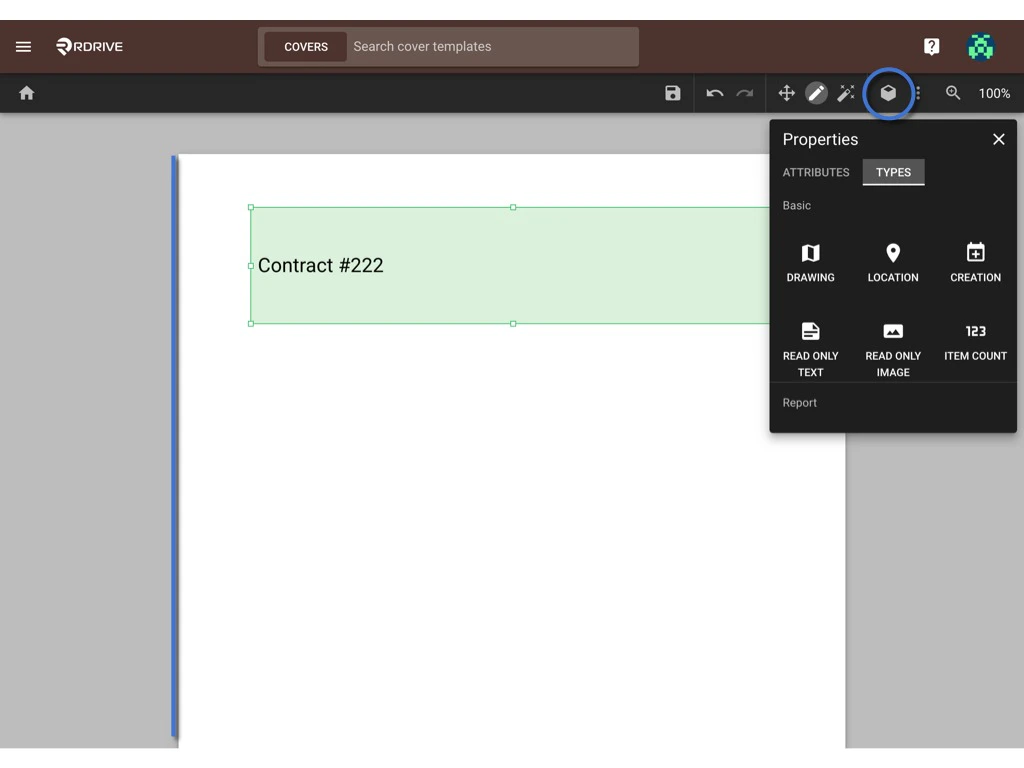Open the Properties panel via cube icon
Image resolution: width=1024 pixels, height=768 pixels.
pos(888,93)
